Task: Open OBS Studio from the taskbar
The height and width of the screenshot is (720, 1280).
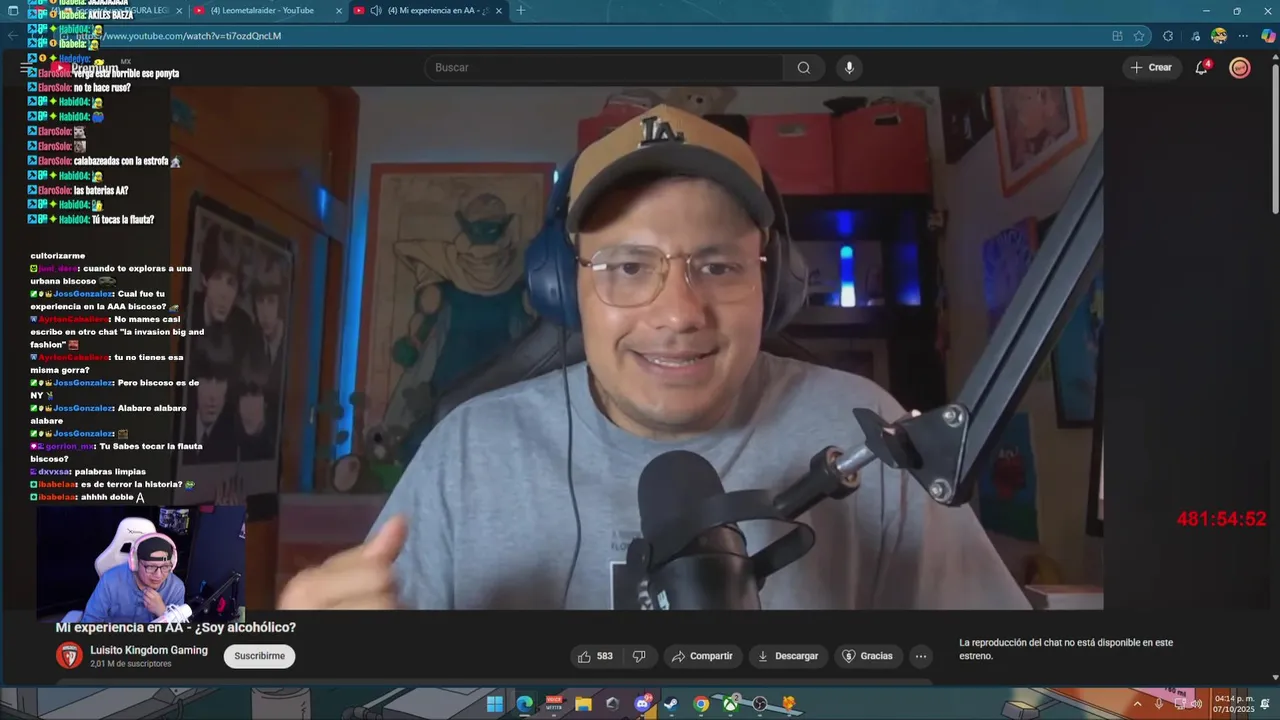Action: click(x=760, y=704)
